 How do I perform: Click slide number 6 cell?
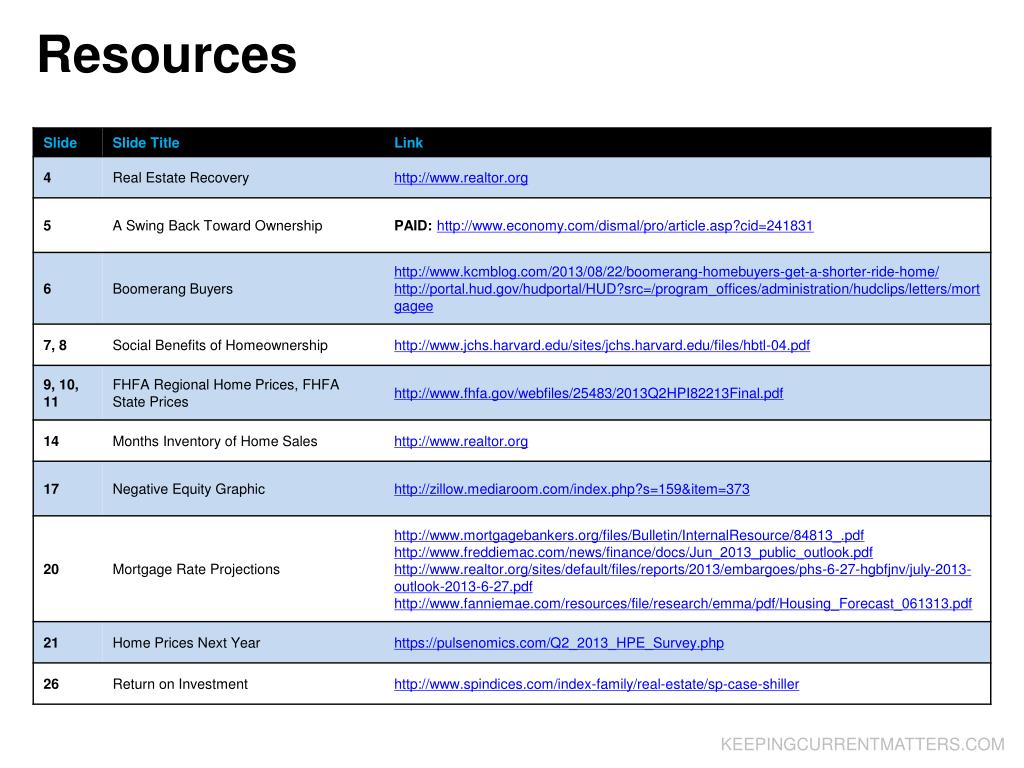coord(68,289)
